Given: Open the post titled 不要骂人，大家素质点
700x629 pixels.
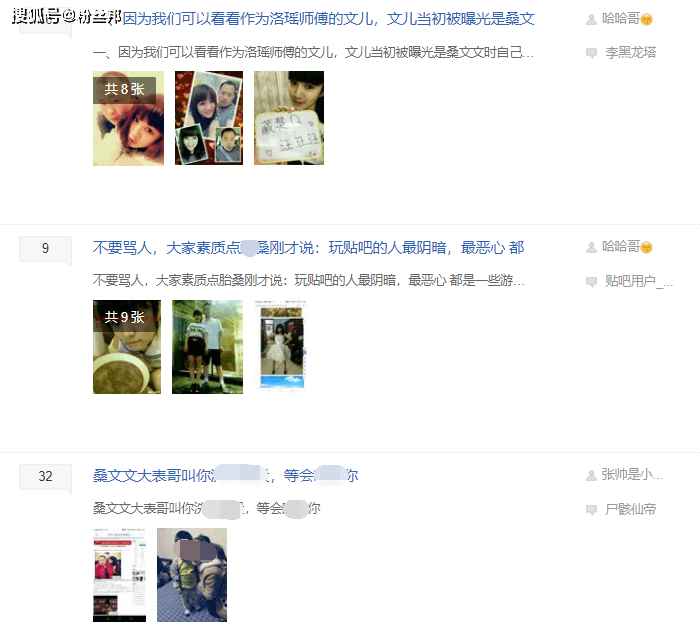Looking at the screenshot, I should click(308, 247).
